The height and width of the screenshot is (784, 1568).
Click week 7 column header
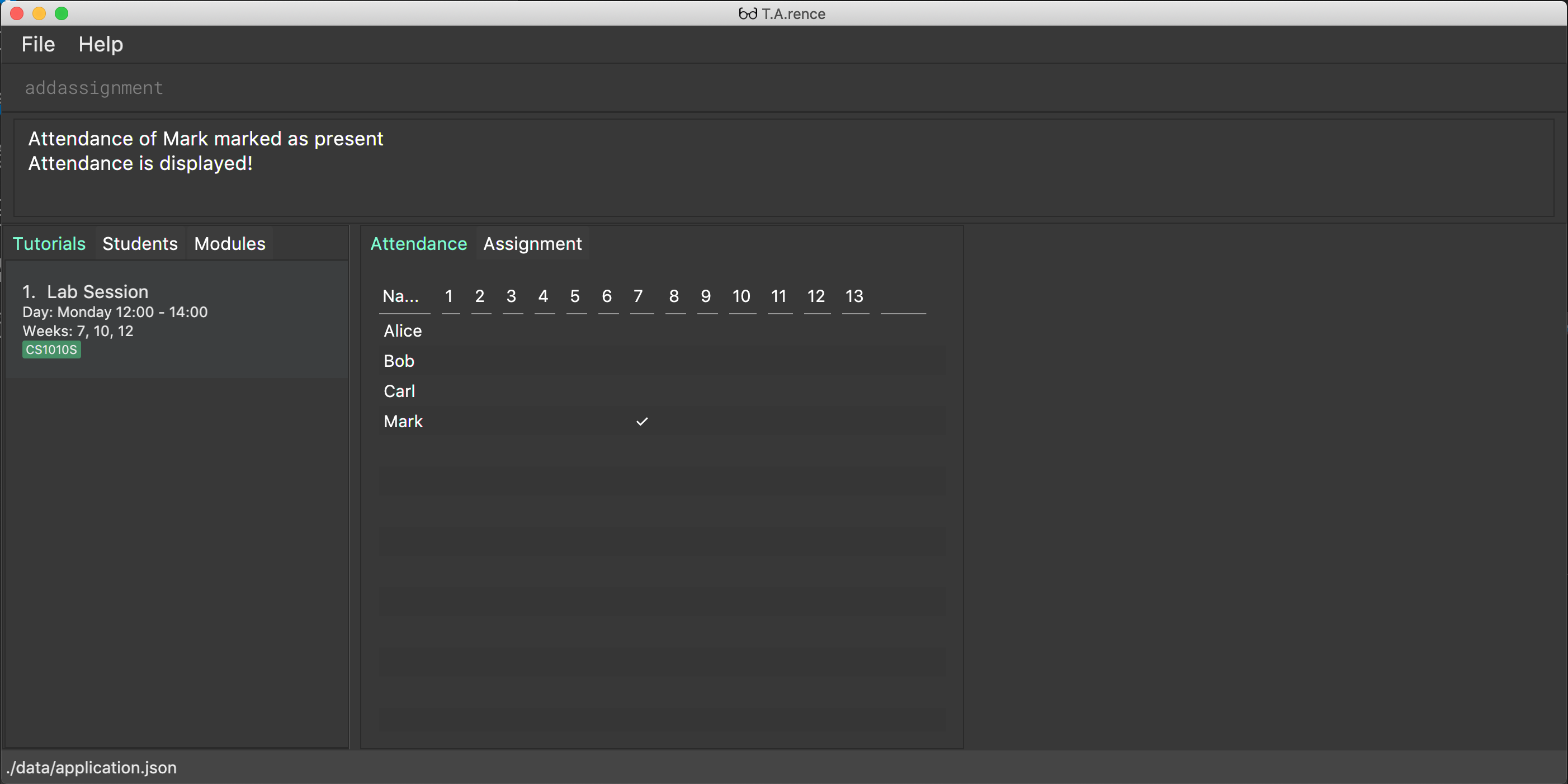click(x=640, y=296)
